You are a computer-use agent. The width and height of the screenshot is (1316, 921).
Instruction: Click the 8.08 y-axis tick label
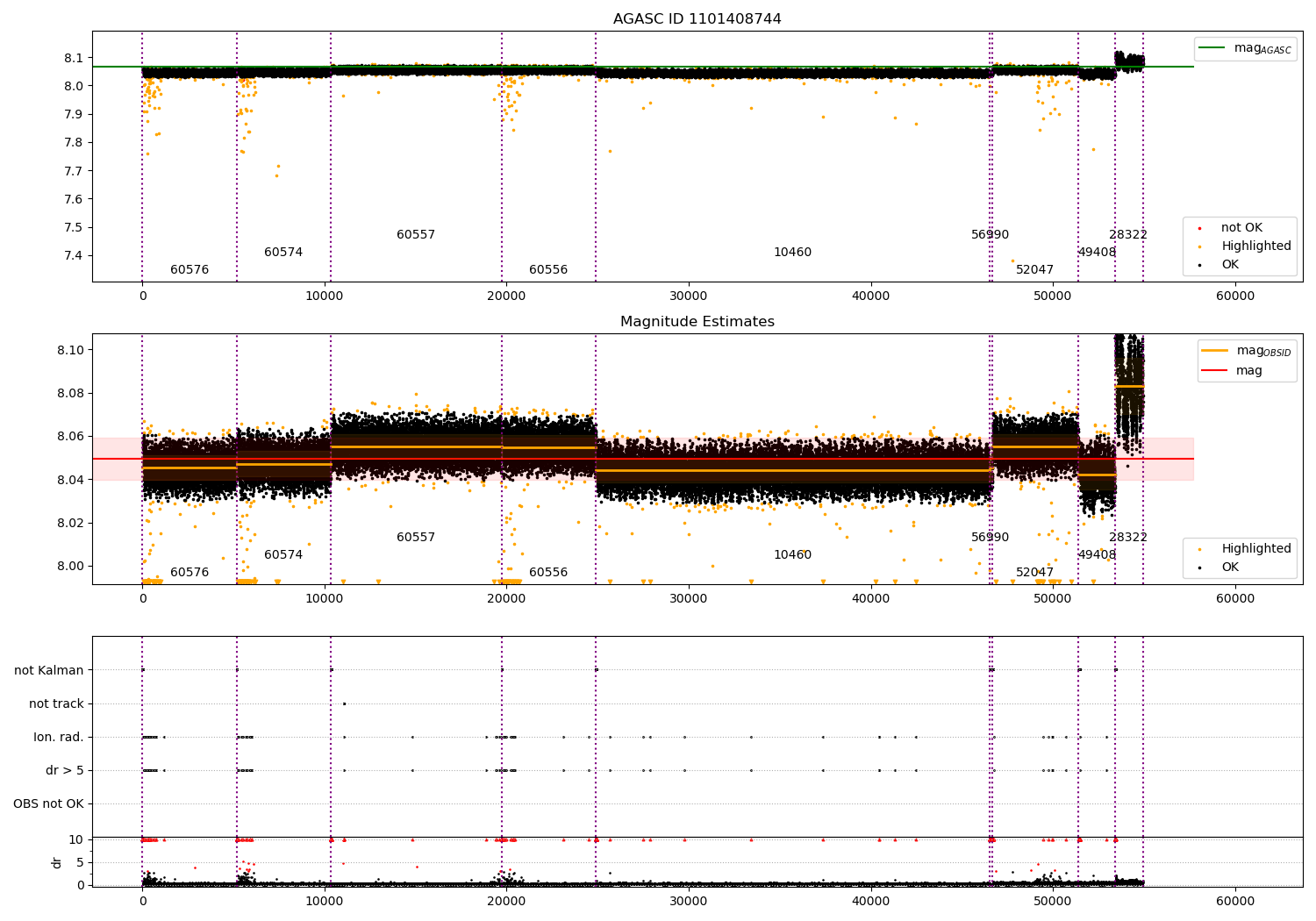(69, 393)
